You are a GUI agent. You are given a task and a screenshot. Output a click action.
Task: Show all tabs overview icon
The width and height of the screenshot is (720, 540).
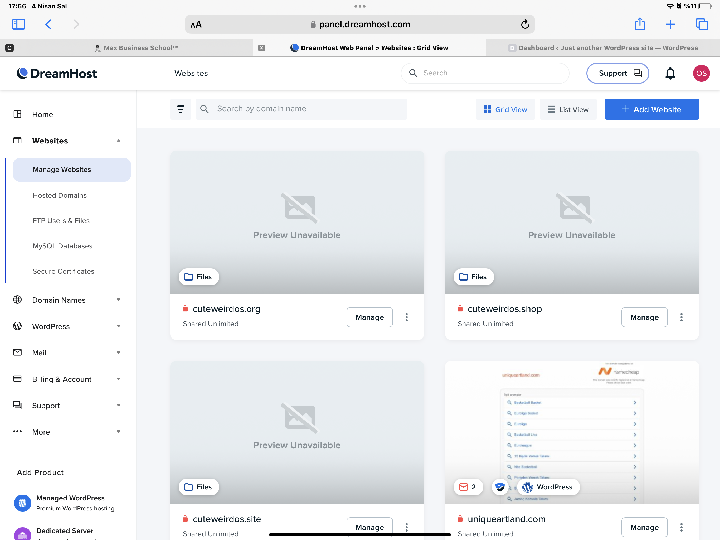702,24
